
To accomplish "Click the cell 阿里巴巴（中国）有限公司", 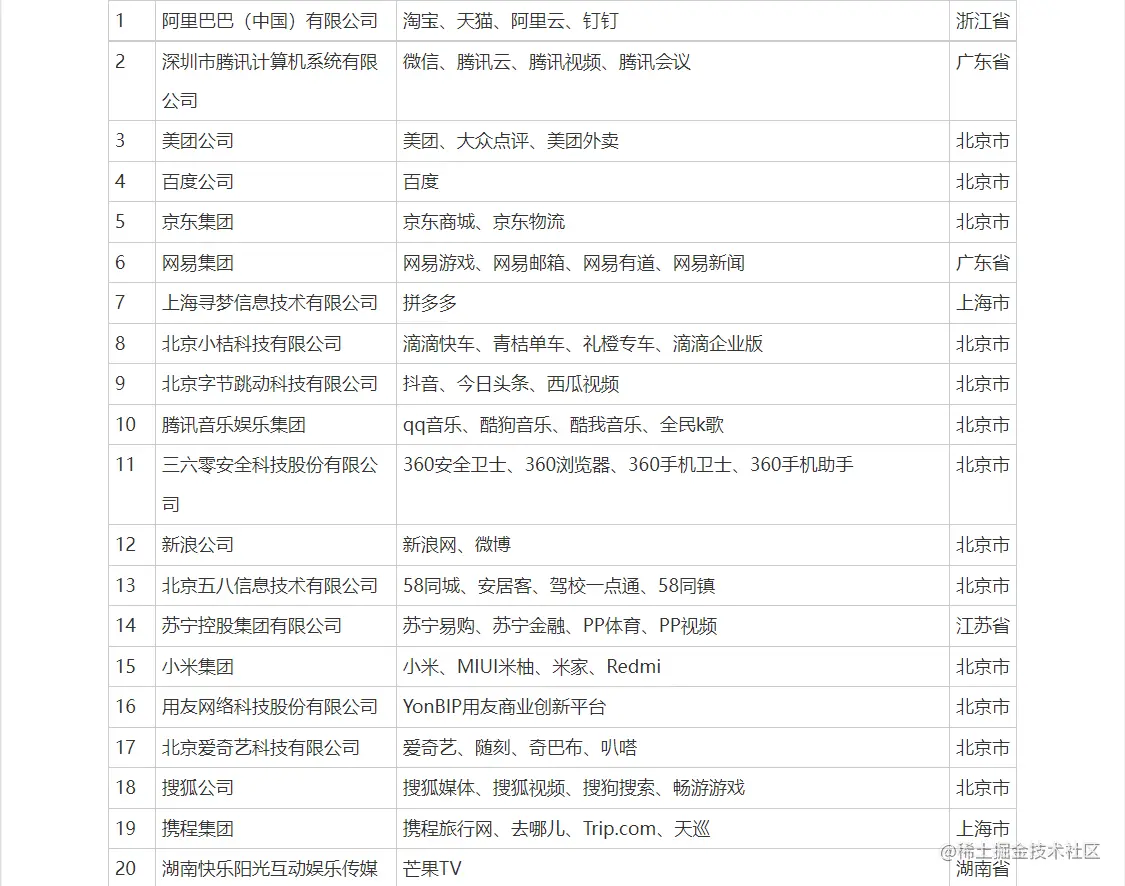I will (276, 21).
